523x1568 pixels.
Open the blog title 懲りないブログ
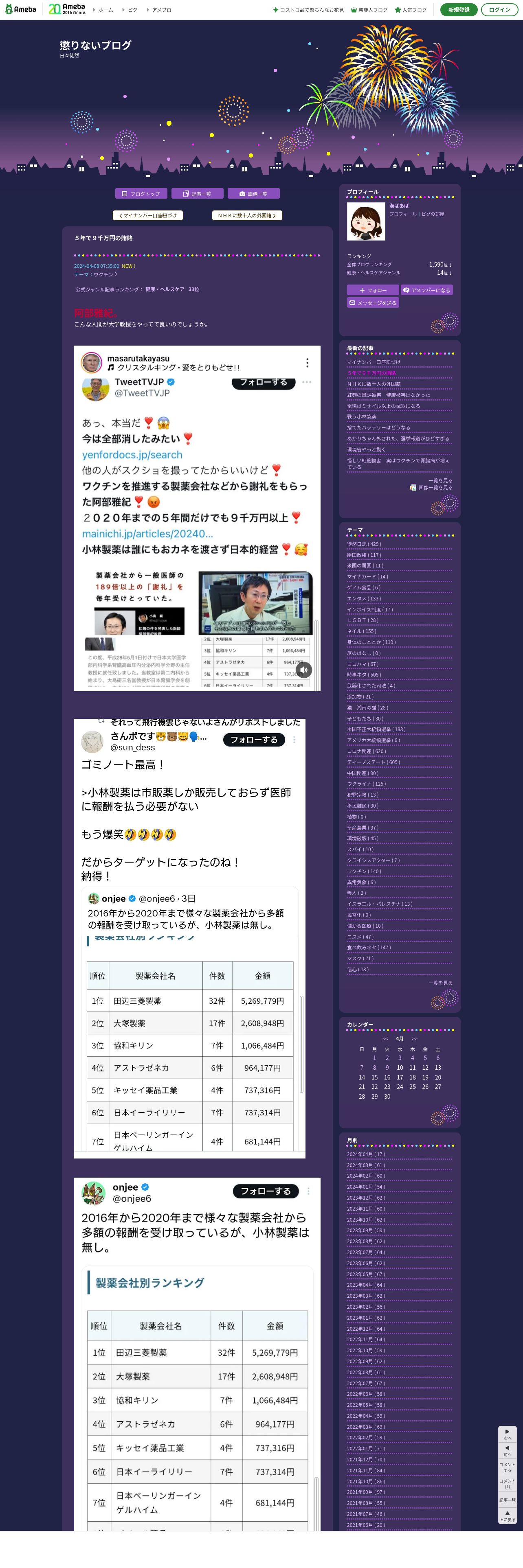tap(95, 46)
